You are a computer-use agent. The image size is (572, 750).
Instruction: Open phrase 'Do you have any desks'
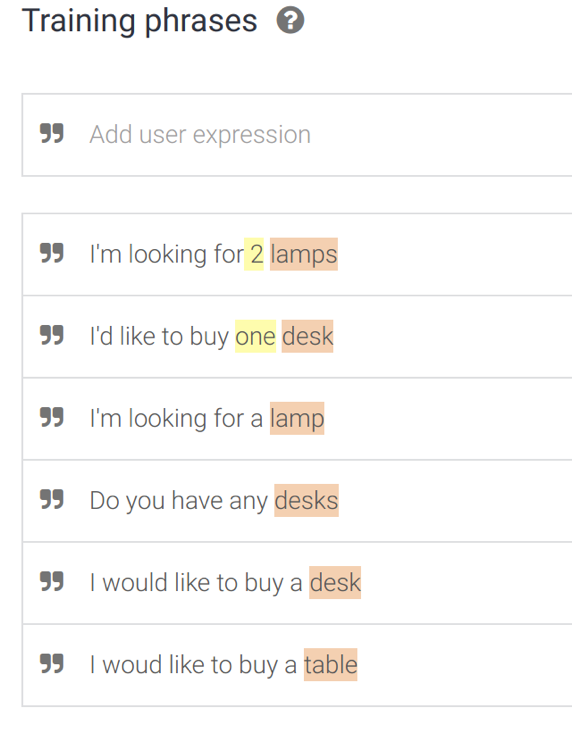(297, 501)
